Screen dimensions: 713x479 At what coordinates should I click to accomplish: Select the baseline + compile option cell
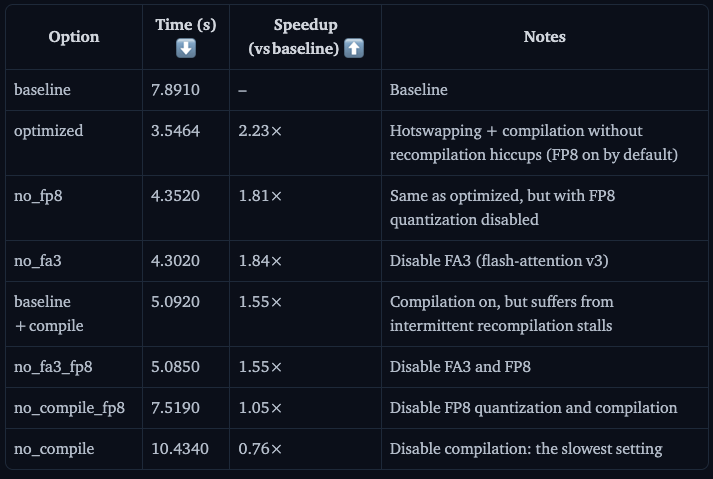click(x=49, y=313)
